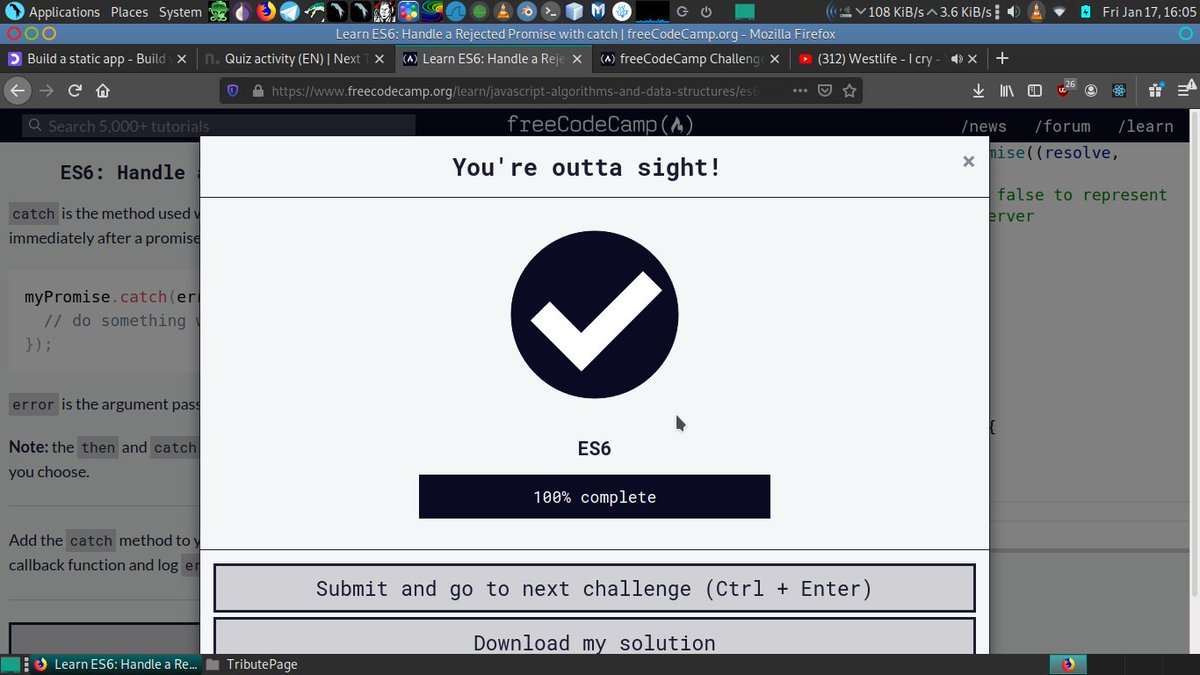The width and height of the screenshot is (1200, 675).
Task: Click the volume speaker icon in panel
Action: [1013, 12]
